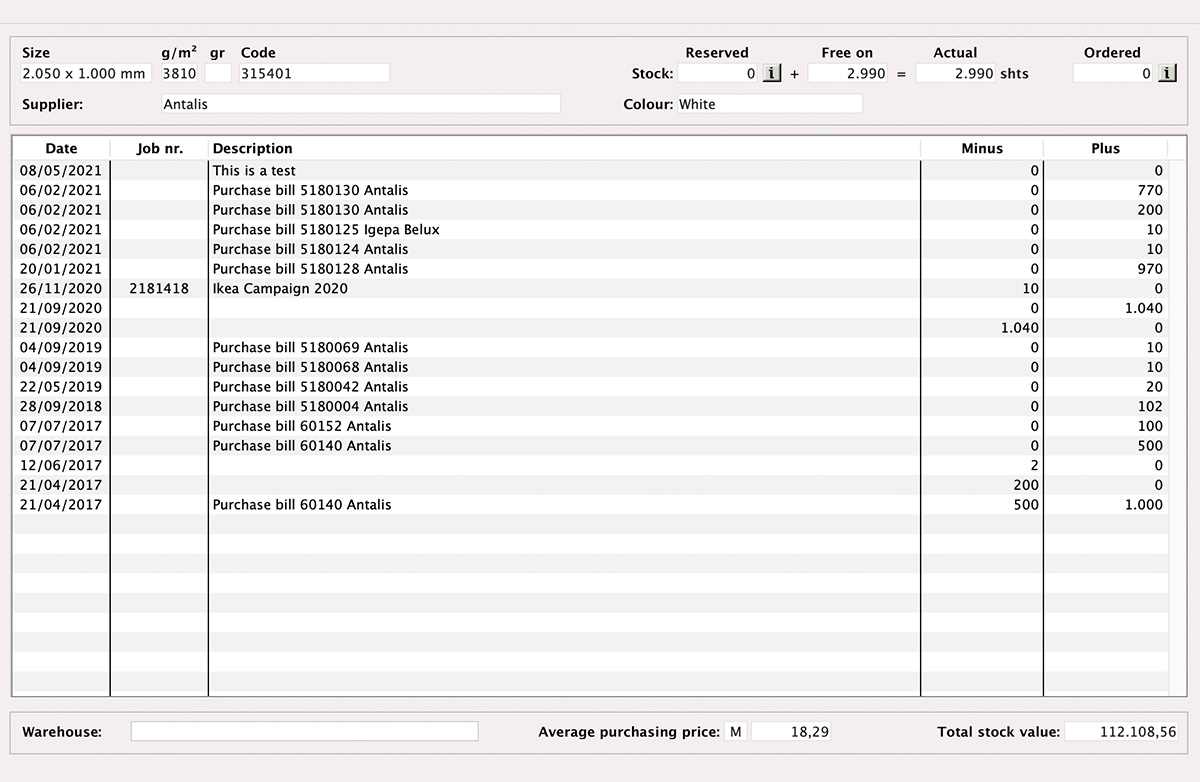Select 'Purchase bill 5180069 Antalis' row

[590, 347]
